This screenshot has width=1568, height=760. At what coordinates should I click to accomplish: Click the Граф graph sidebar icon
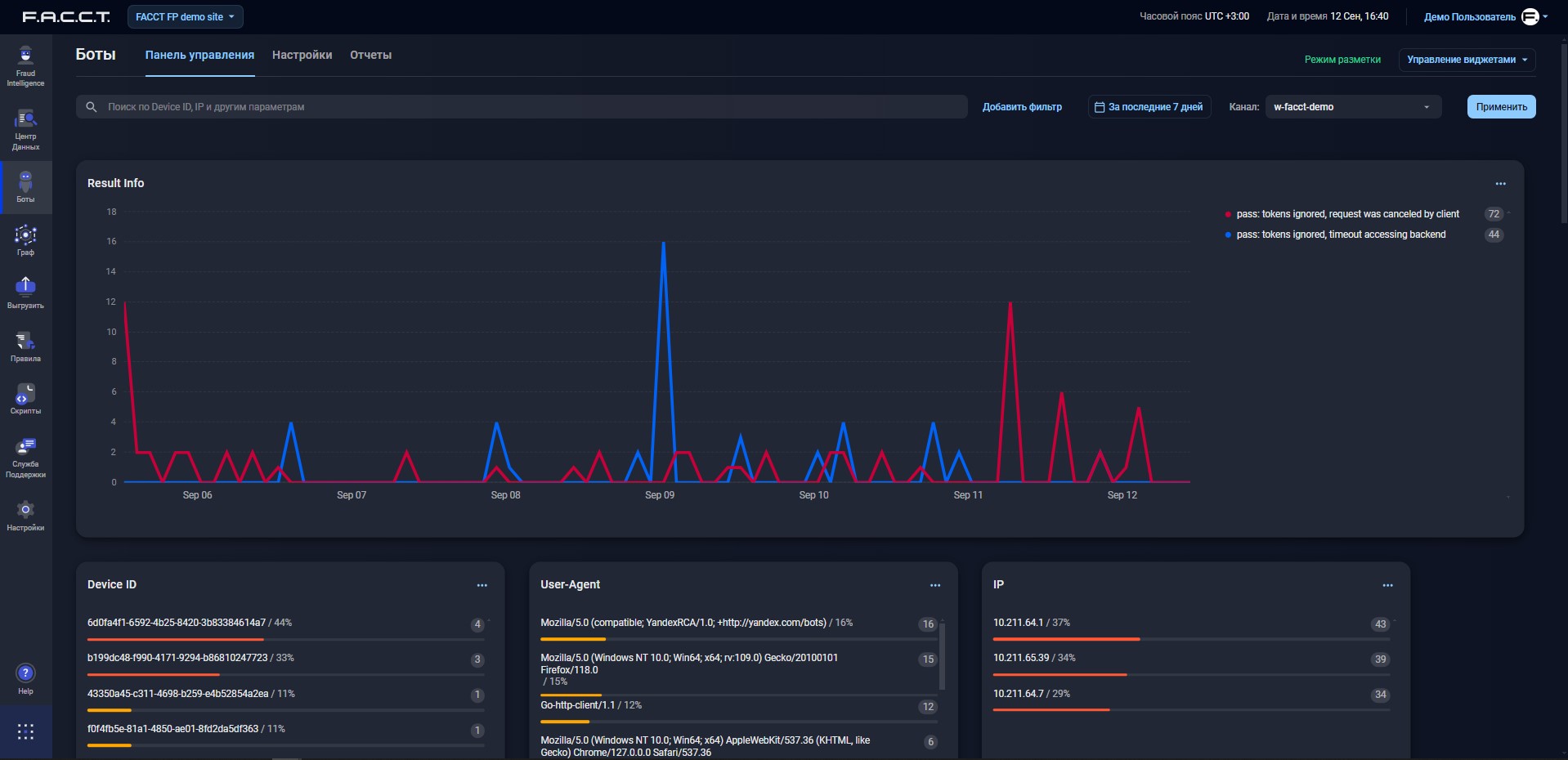click(x=25, y=239)
